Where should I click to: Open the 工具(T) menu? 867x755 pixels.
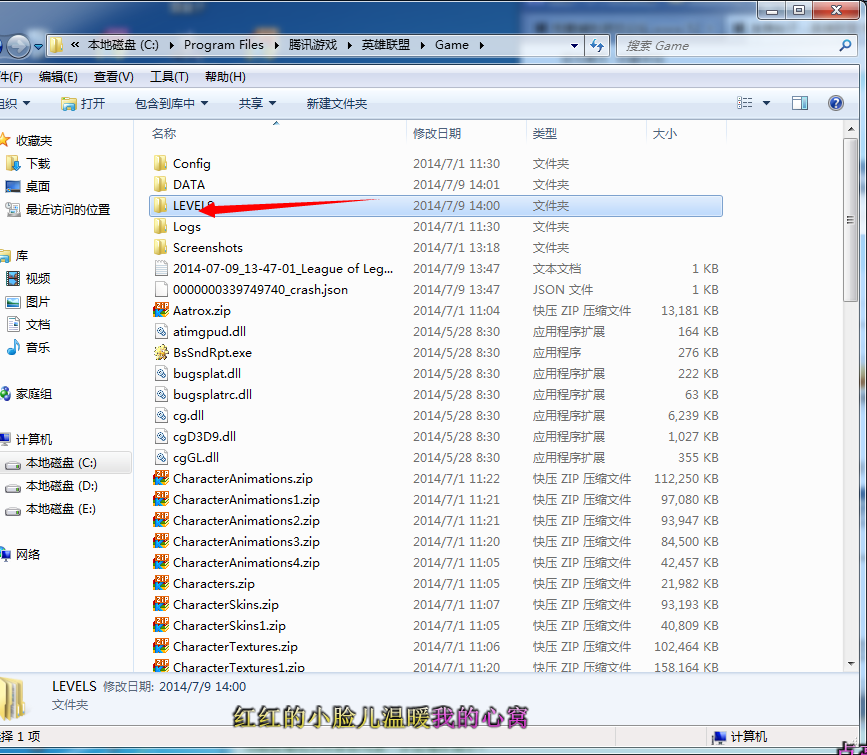click(x=169, y=77)
